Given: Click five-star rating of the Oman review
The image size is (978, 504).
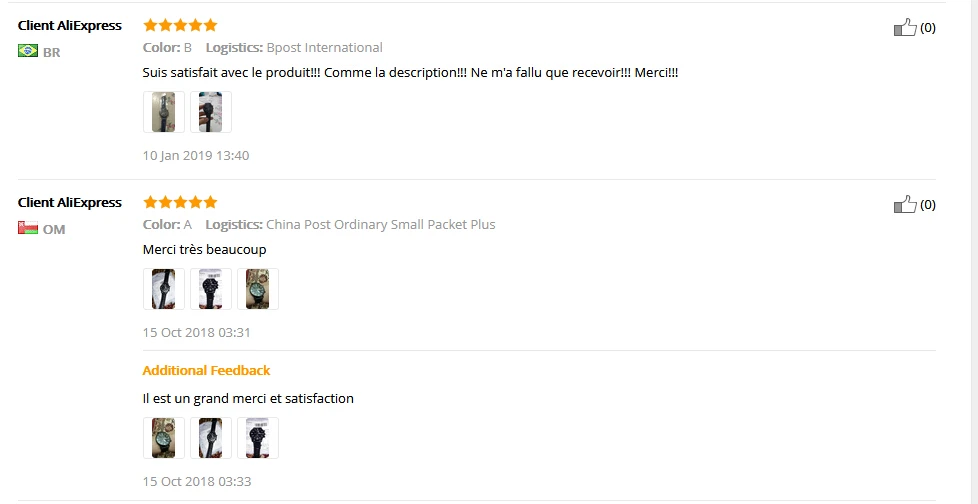Looking at the screenshot, I should (180, 202).
